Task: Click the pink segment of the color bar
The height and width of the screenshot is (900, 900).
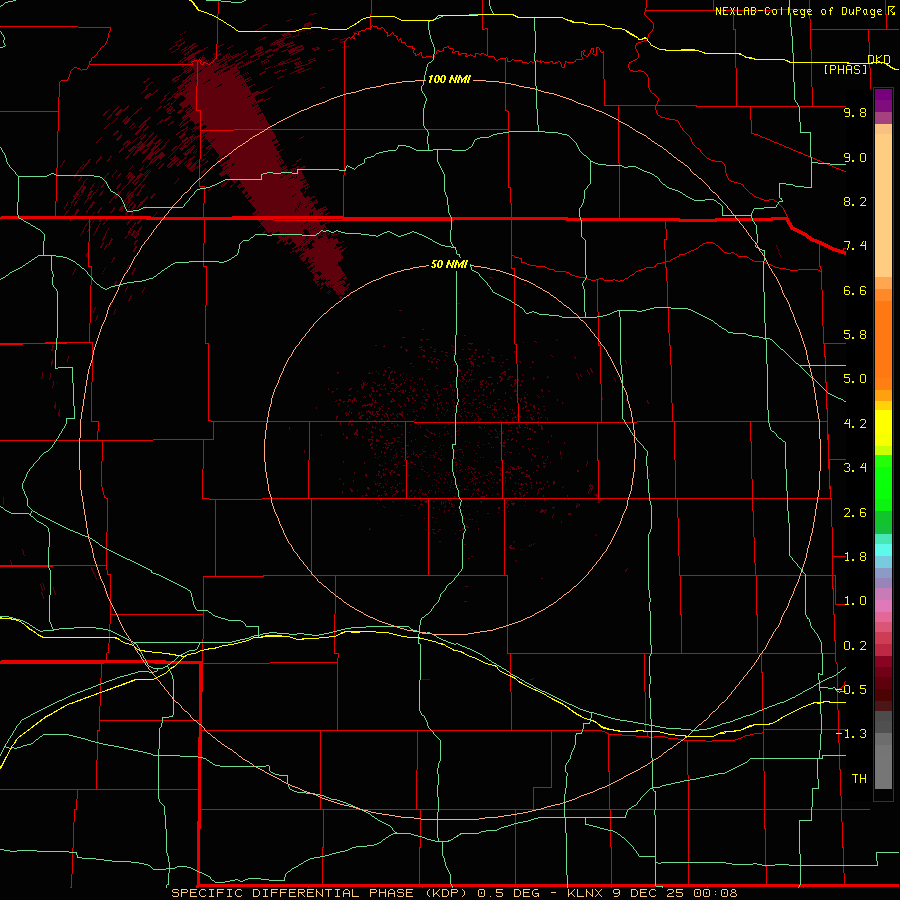Action: coord(883,606)
